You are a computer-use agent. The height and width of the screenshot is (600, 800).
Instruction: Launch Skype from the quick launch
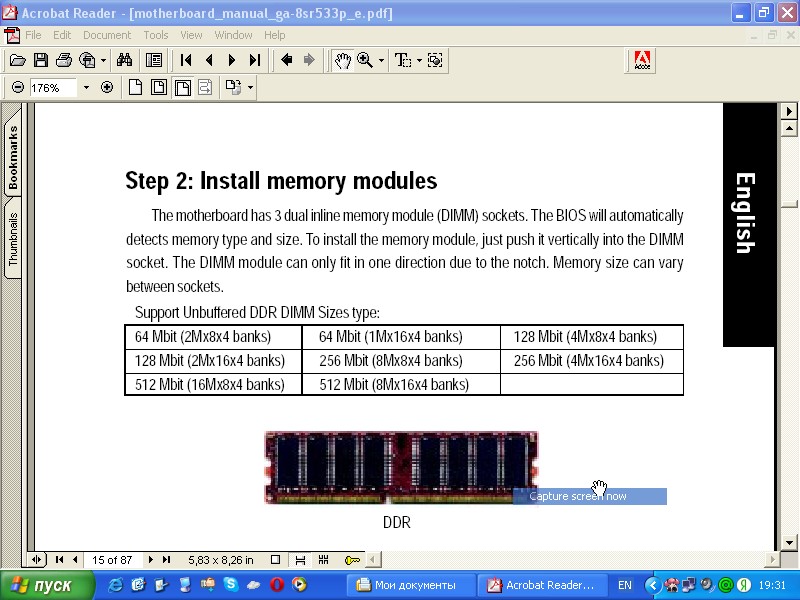[x=231, y=585]
